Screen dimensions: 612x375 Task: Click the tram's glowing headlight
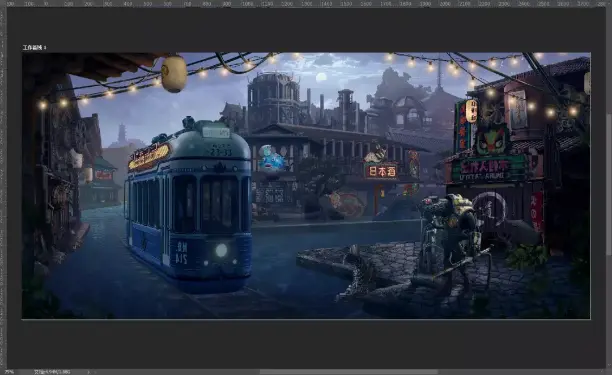click(x=221, y=250)
